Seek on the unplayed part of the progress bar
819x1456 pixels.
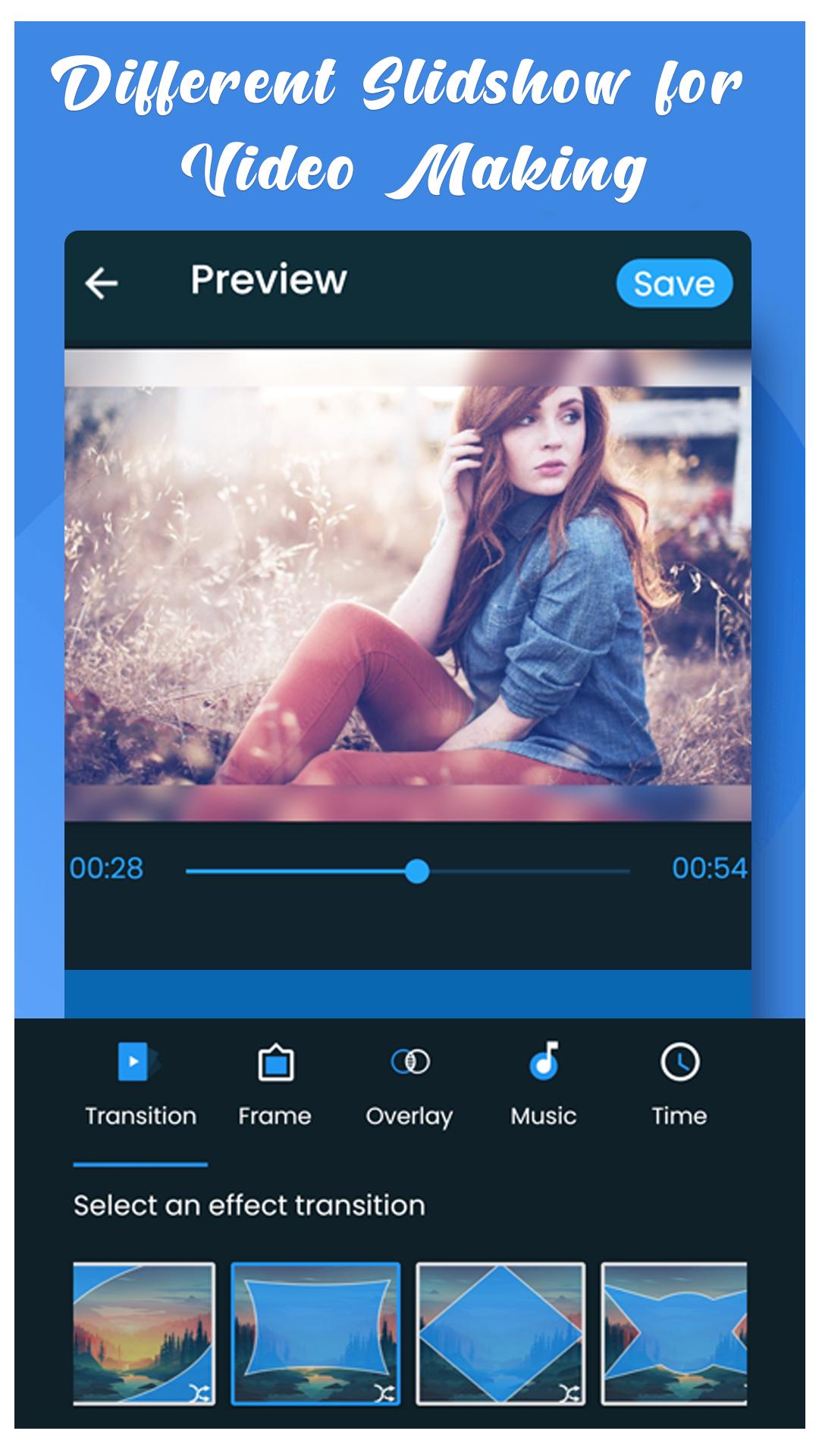(x=529, y=871)
